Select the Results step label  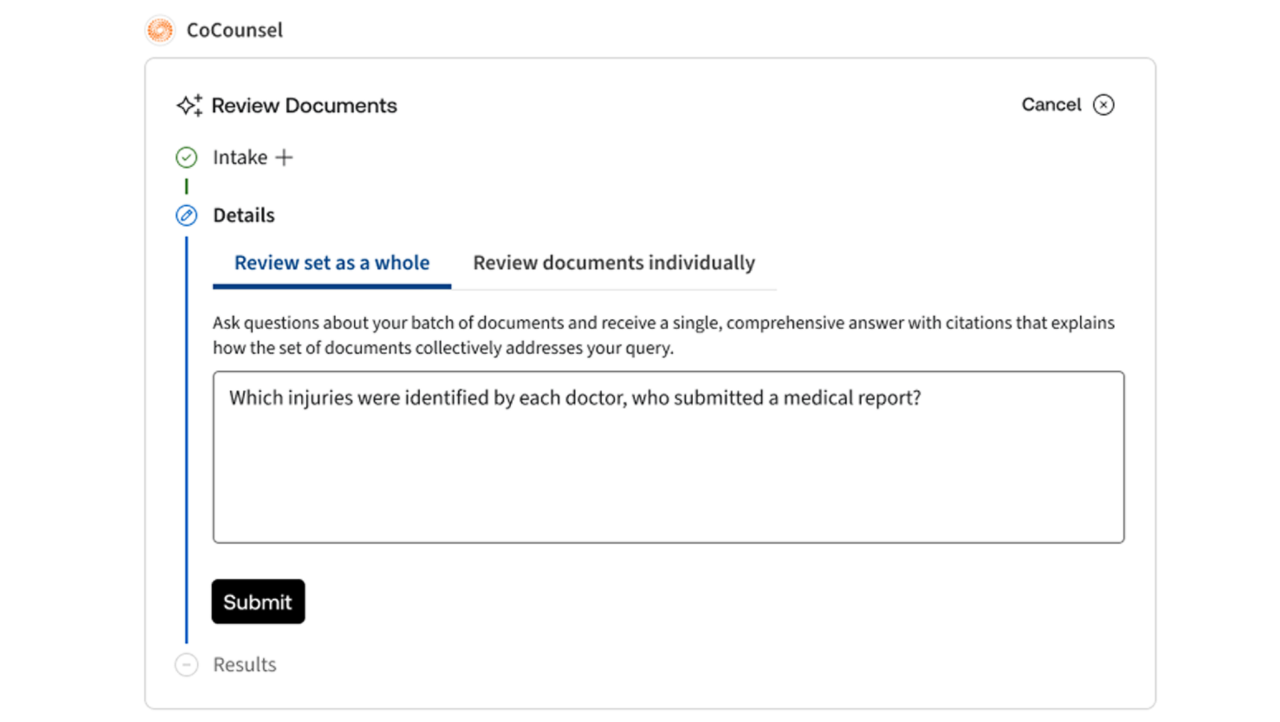(x=245, y=665)
